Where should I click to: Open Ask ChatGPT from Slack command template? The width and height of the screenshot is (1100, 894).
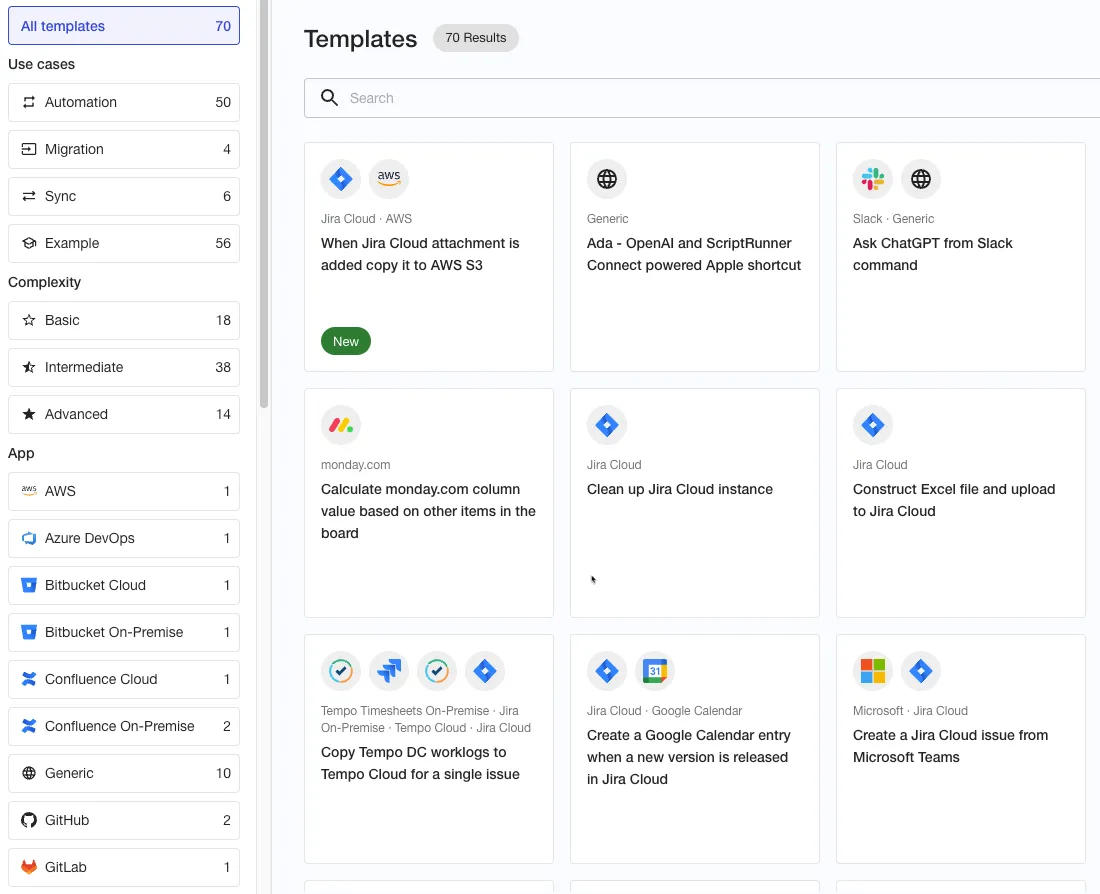[960, 257]
